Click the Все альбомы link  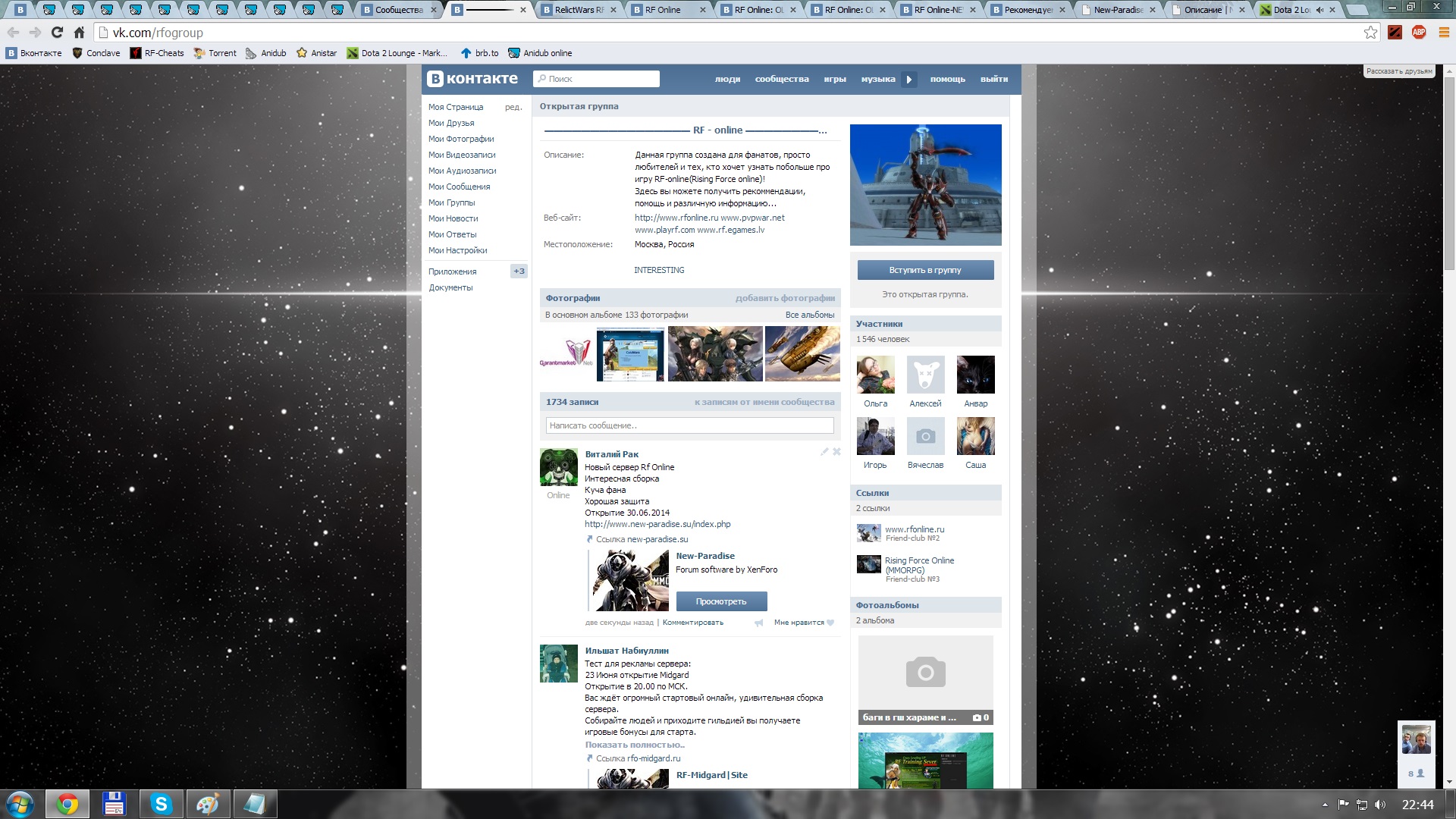coord(809,315)
